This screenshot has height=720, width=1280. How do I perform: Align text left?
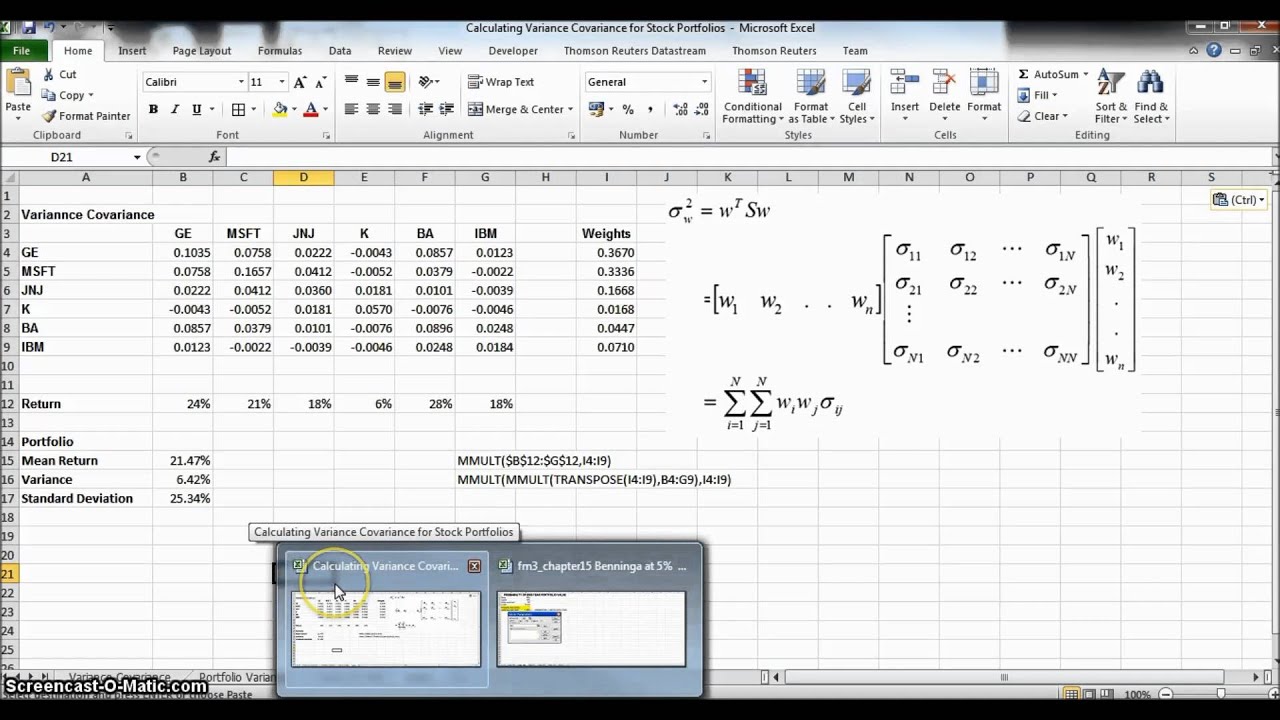351,110
